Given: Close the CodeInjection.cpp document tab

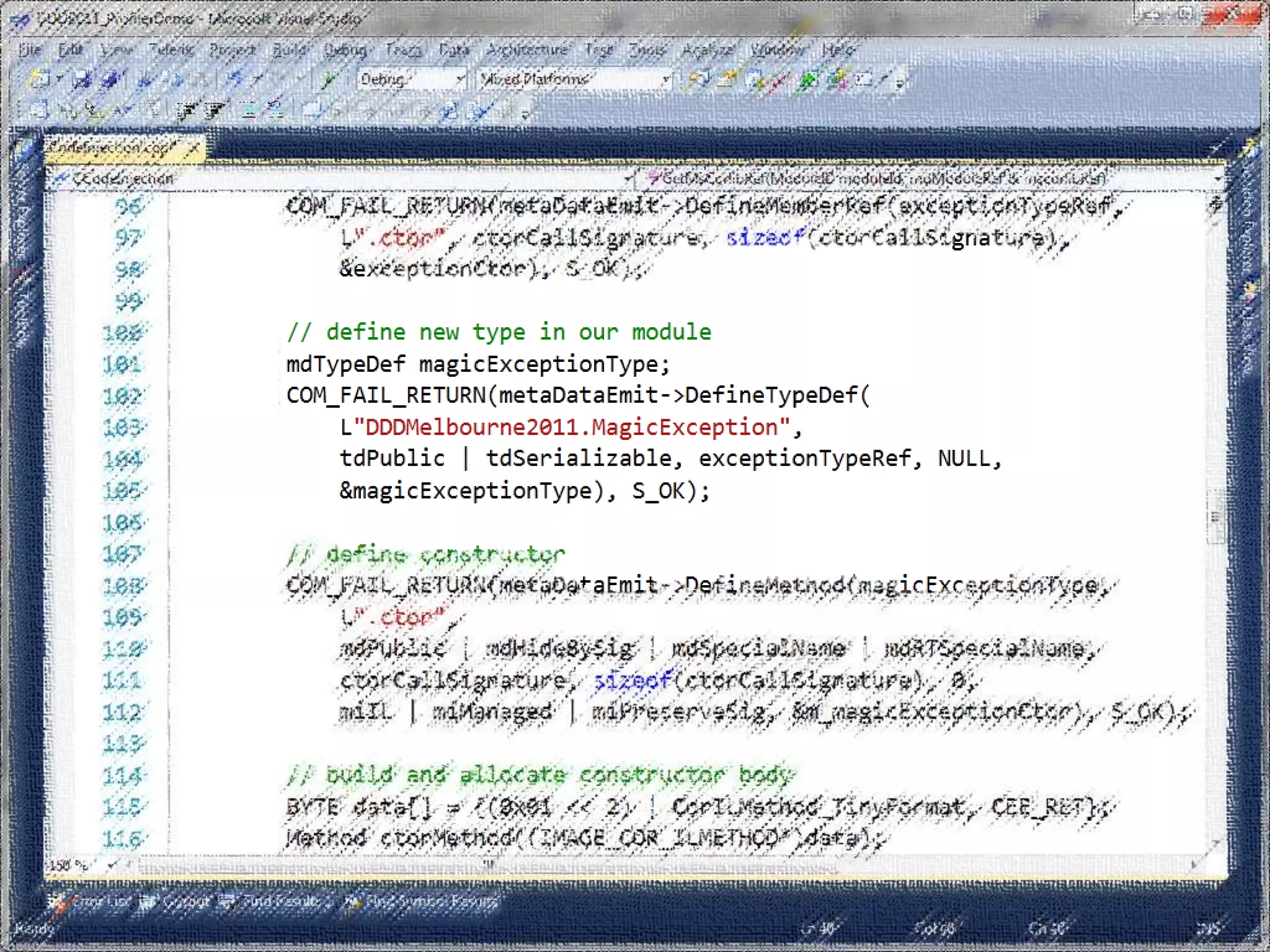Looking at the screenshot, I should coord(194,148).
